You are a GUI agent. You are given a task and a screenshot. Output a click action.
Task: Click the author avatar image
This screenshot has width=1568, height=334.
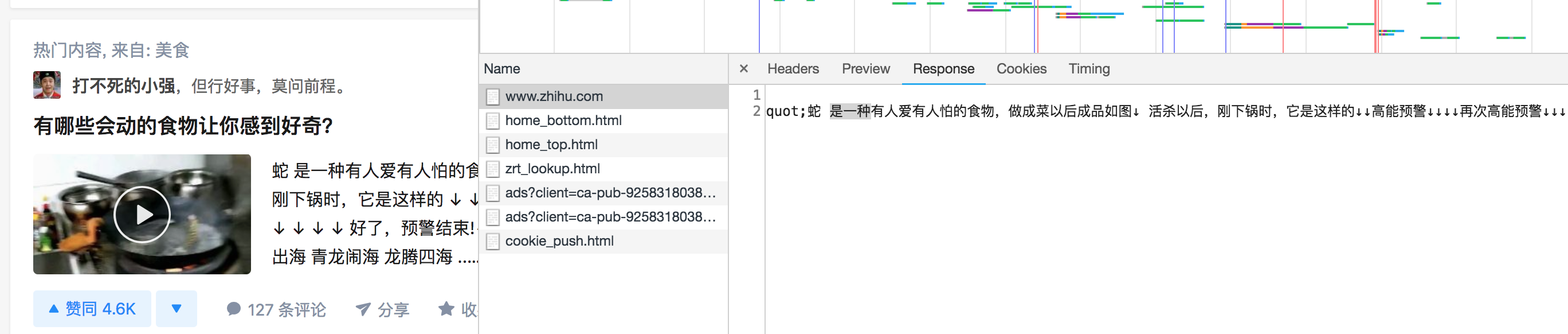point(47,86)
